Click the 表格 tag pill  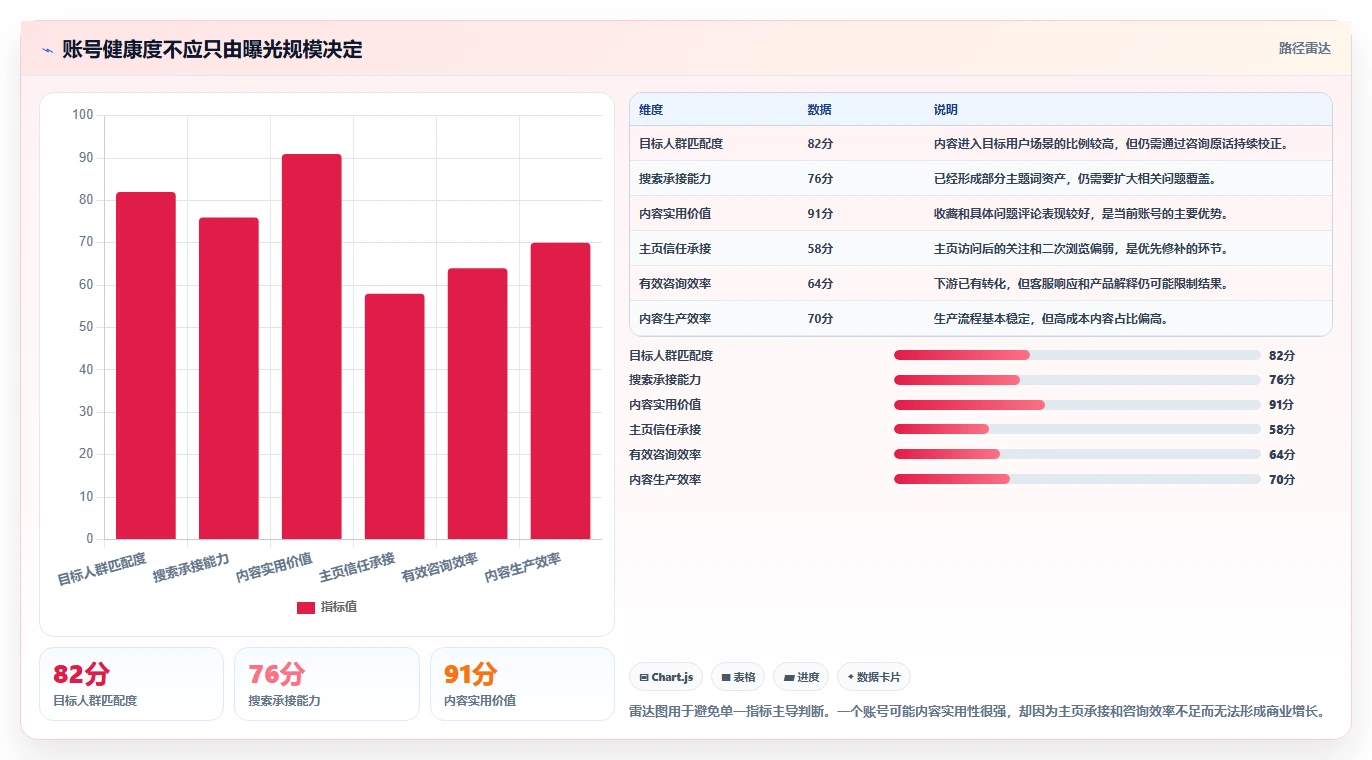click(x=738, y=677)
